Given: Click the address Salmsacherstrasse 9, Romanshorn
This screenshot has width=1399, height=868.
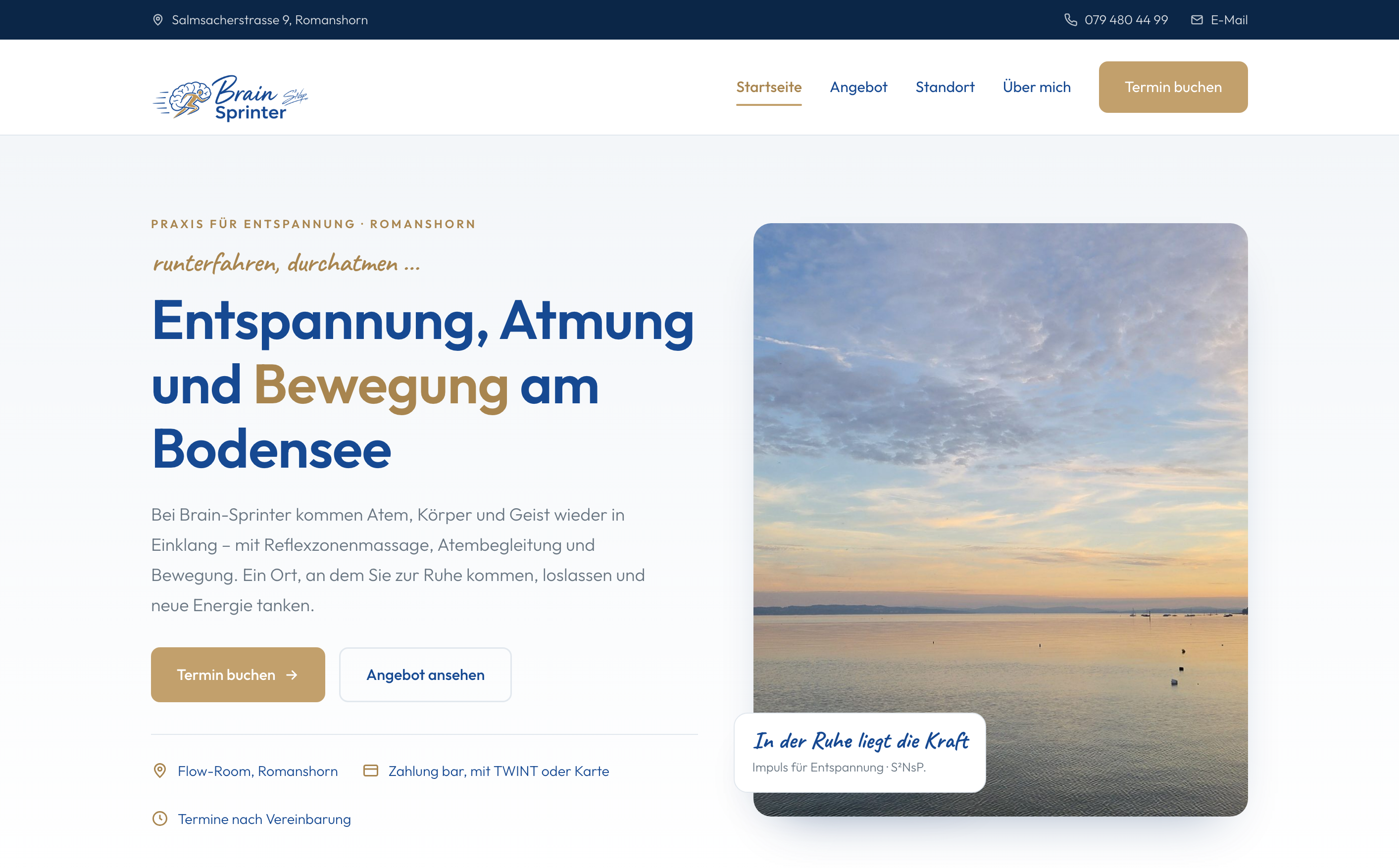Looking at the screenshot, I should pyautogui.click(x=270, y=20).
